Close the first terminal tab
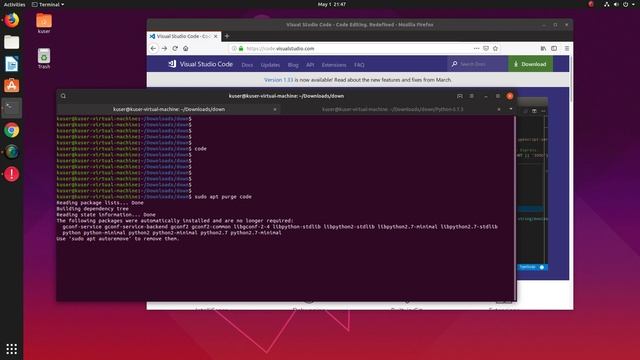 click(275, 109)
